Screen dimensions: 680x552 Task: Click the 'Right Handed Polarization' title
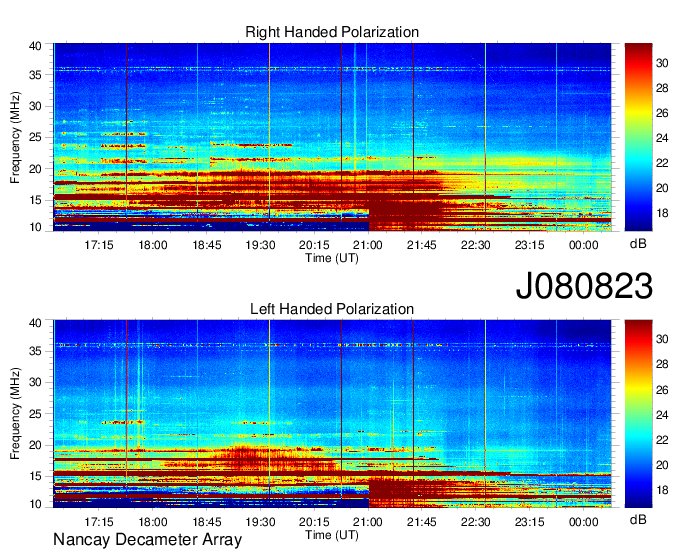(x=332, y=32)
